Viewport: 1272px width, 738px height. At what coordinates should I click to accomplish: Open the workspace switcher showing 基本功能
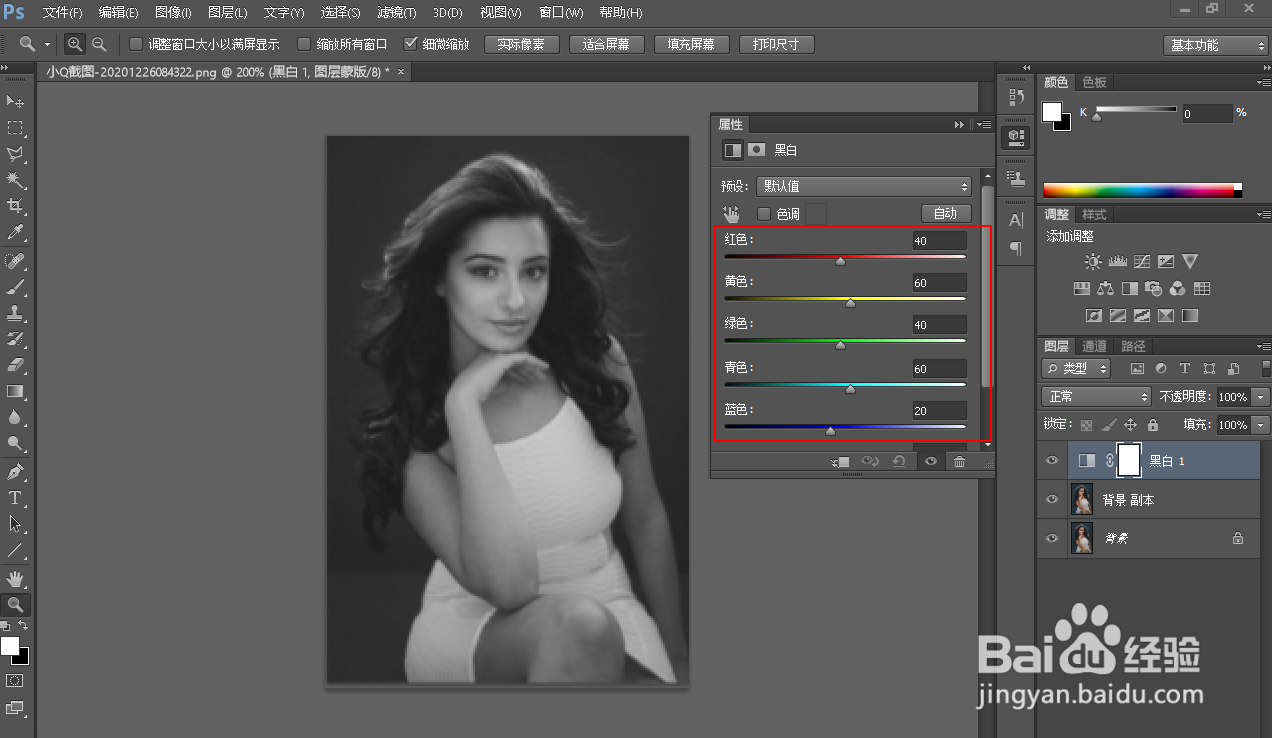click(x=1215, y=44)
